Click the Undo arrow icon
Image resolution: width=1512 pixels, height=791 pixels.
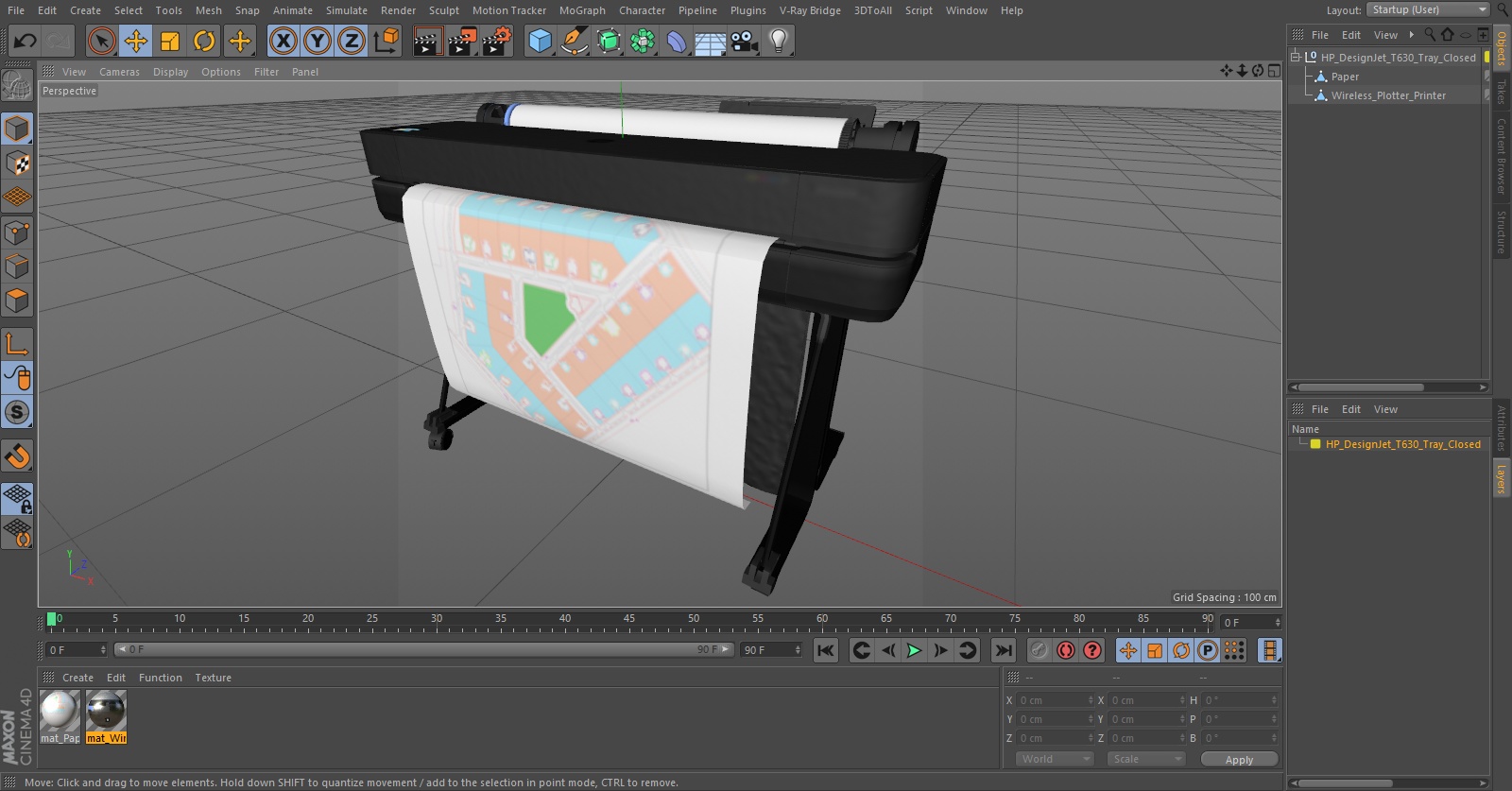click(x=26, y=41)
